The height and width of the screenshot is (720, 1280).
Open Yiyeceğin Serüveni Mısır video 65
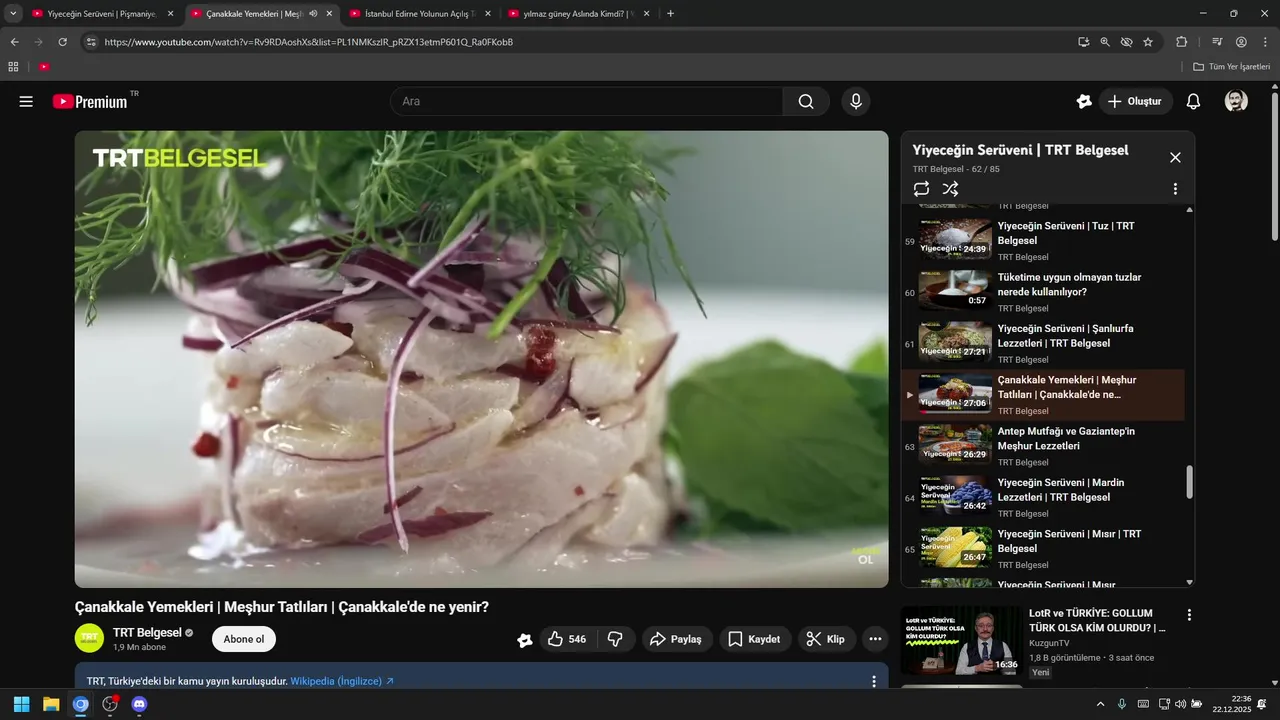tap(1043, 549)
